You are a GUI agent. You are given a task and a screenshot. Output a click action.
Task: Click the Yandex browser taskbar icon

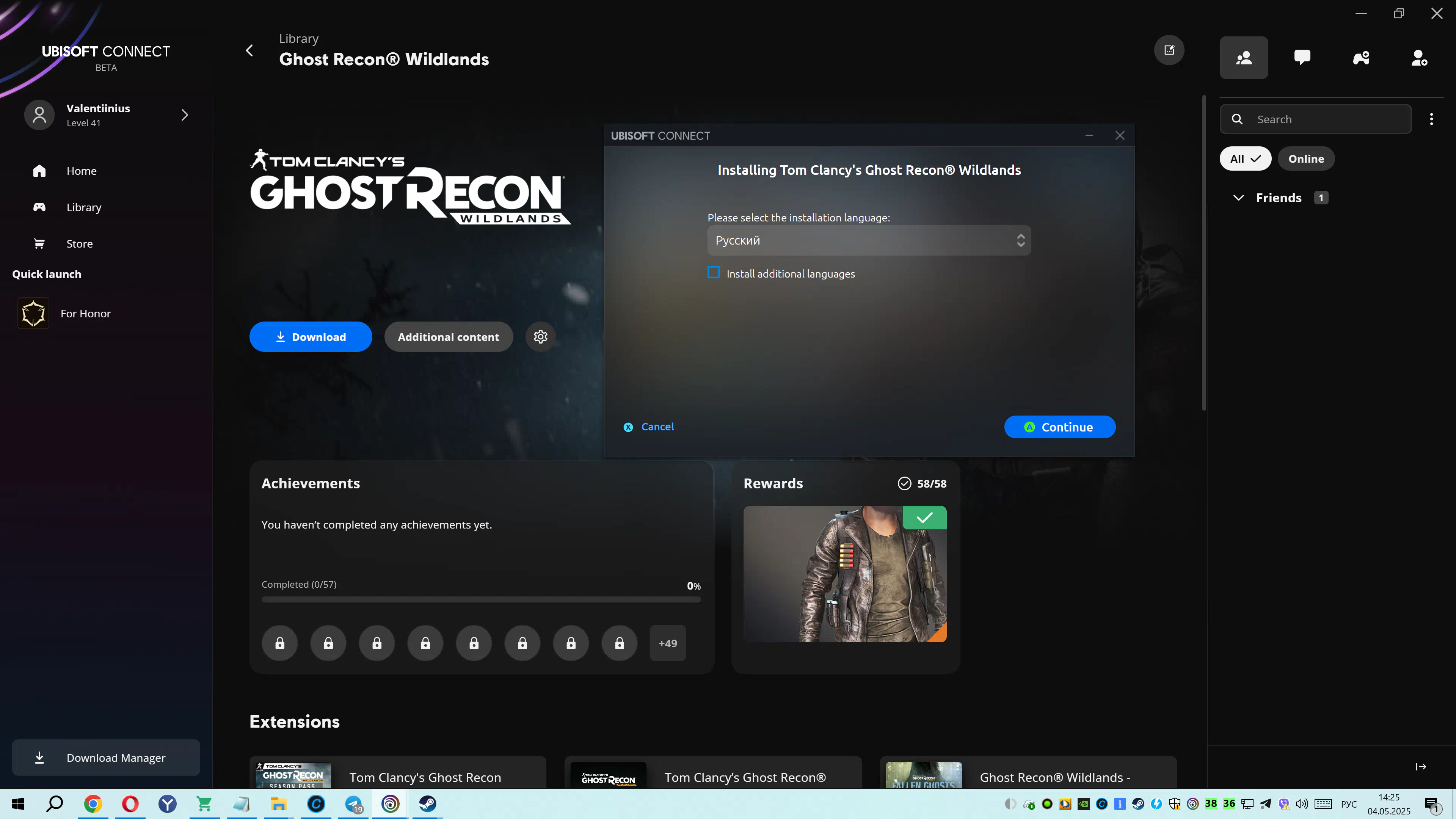167,804
